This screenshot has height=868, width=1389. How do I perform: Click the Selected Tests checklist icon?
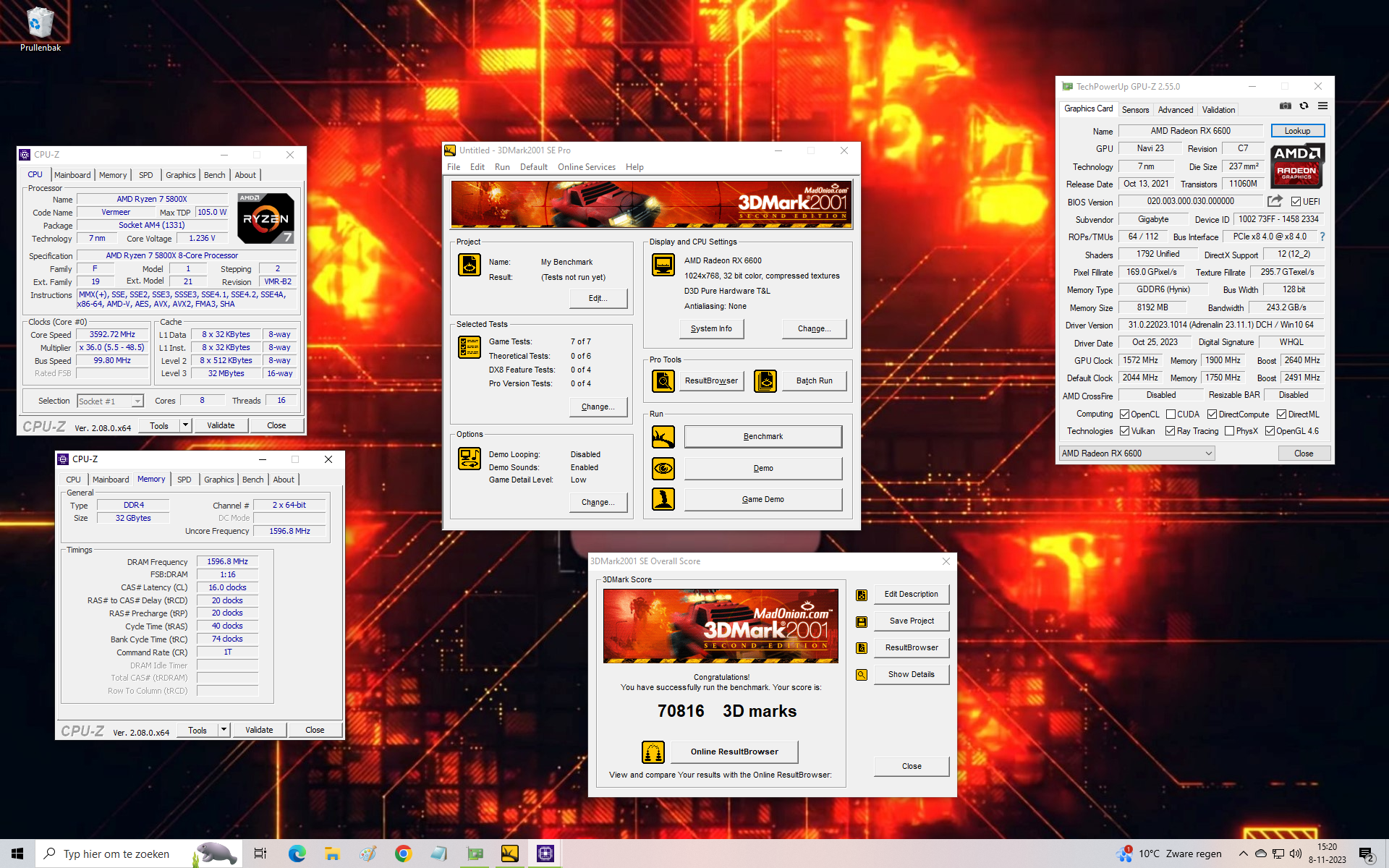[x=470, y=347]
